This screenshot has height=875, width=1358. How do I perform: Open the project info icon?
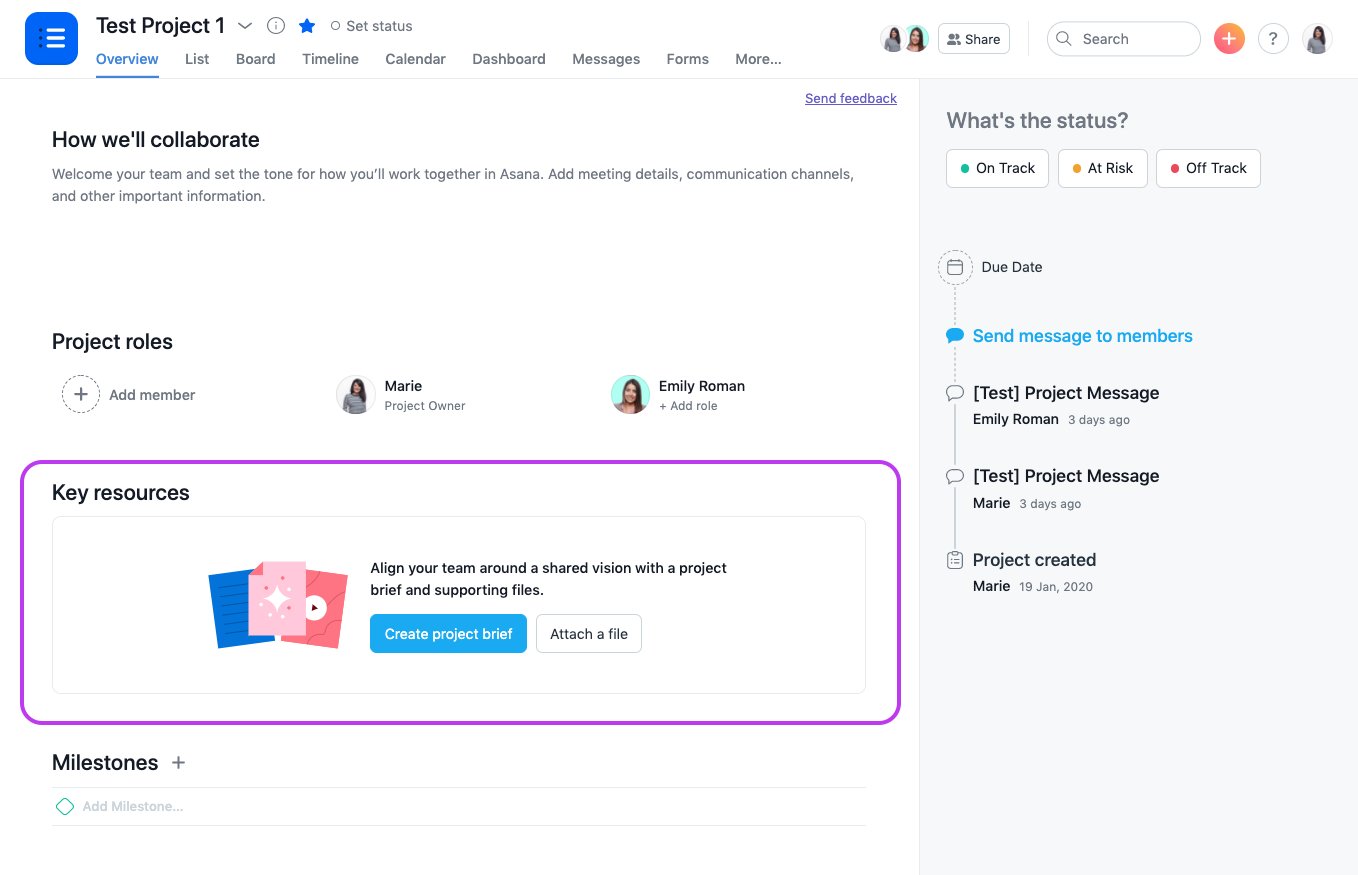tap(276, 26)
